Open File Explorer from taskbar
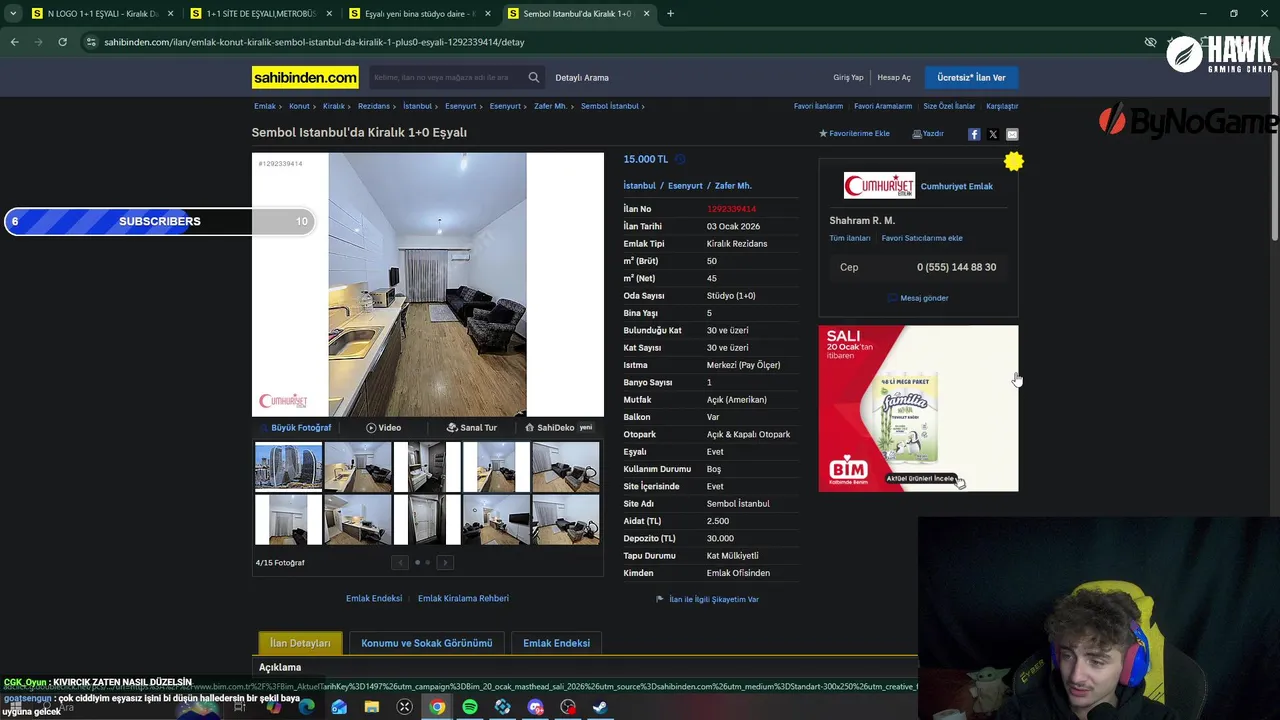Screen dimensions: 1280x720 coord(372,707)
